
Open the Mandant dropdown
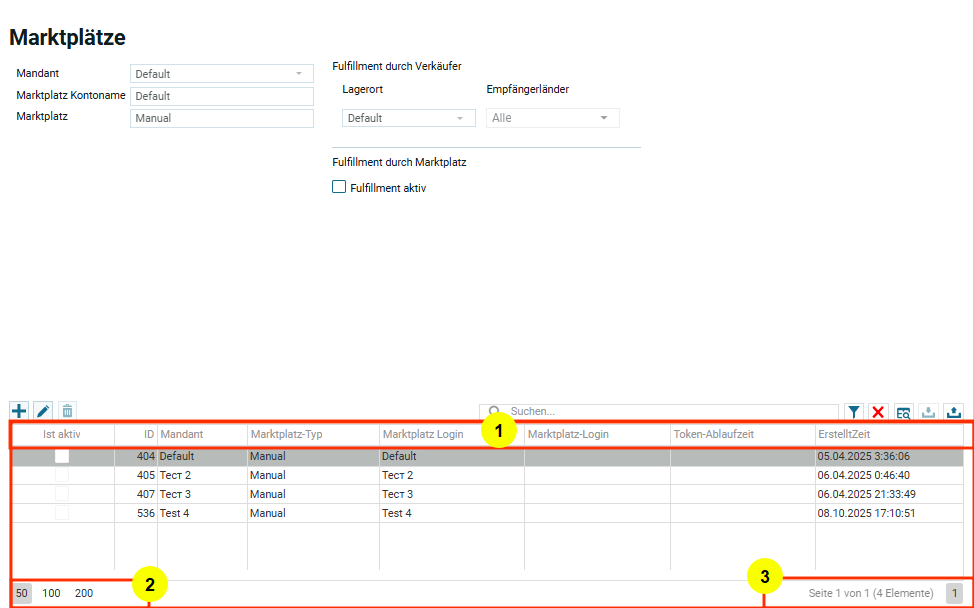(221, 74)
